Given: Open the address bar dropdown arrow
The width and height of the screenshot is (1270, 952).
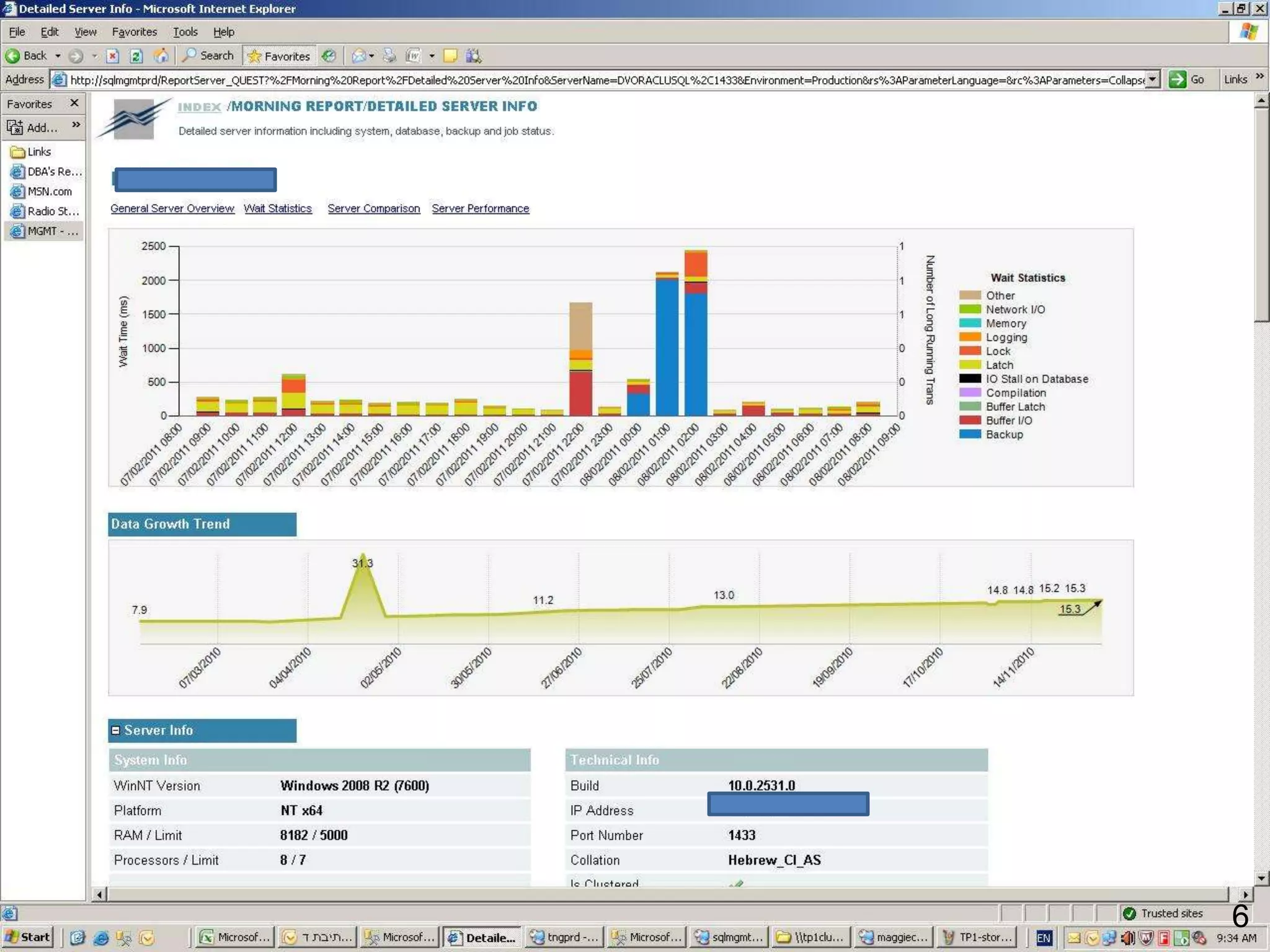Looking at the screenshot, I should (x=1152, y=79).
